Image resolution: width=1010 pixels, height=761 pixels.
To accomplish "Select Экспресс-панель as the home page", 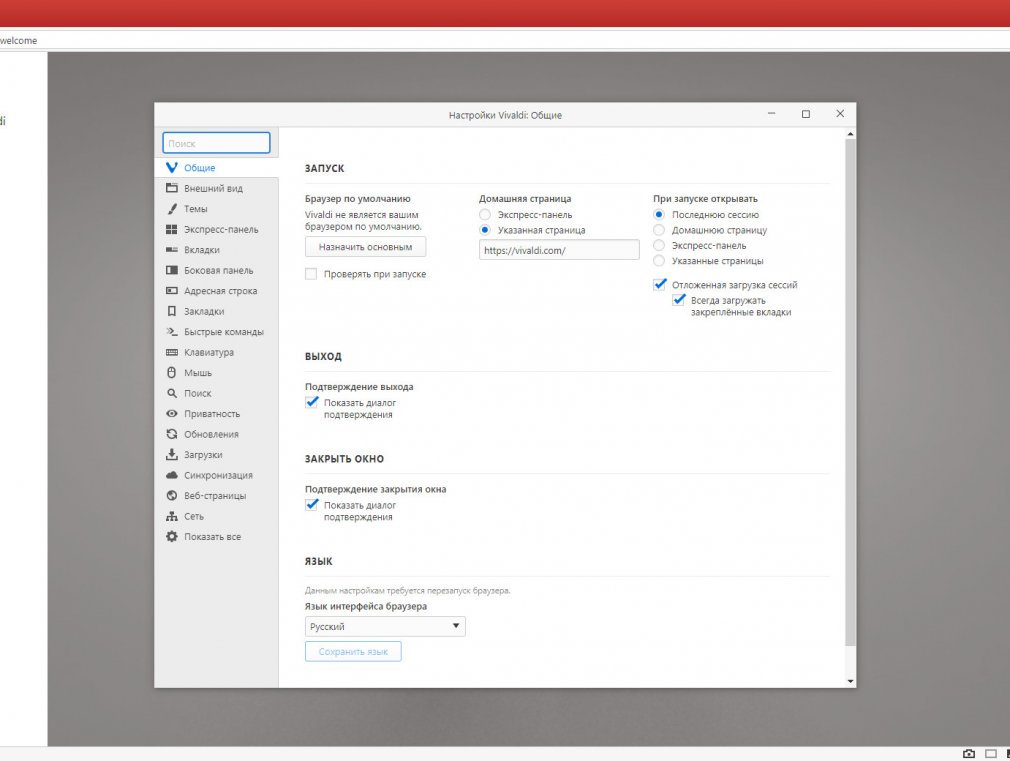I will click(x=485, y=215).
